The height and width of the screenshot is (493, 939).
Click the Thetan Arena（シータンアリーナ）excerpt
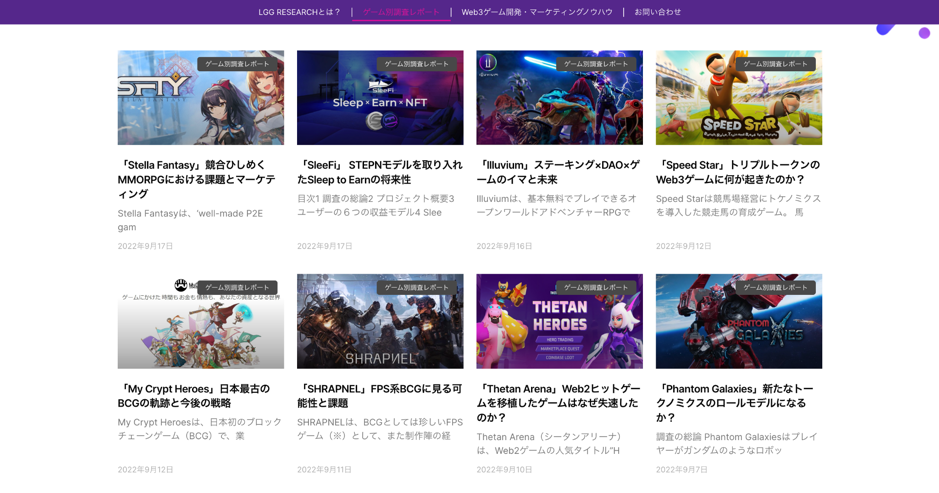pyautogui.click(x=551, y=443)
